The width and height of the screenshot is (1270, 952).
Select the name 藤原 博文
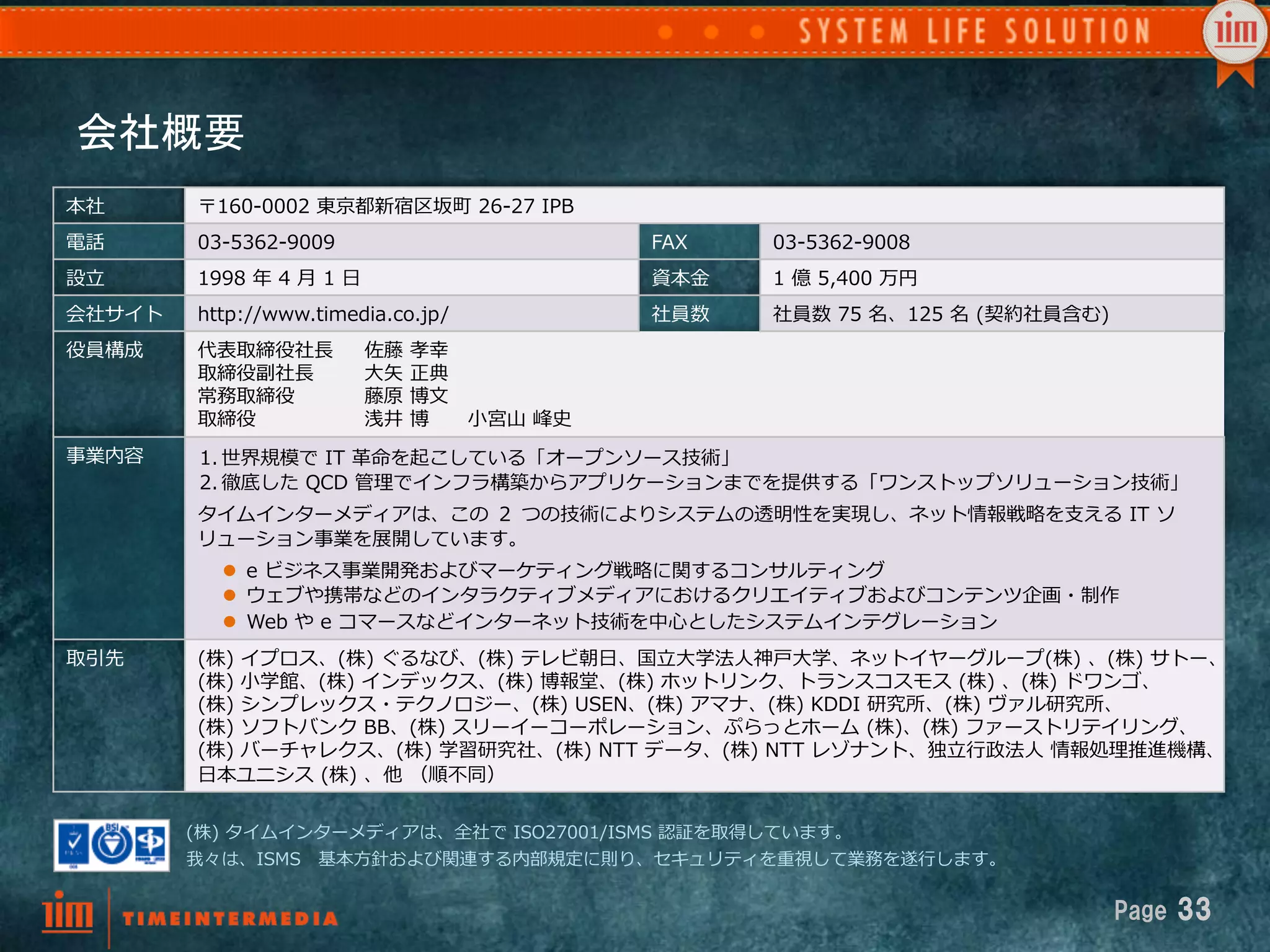[x=406, y=395]
